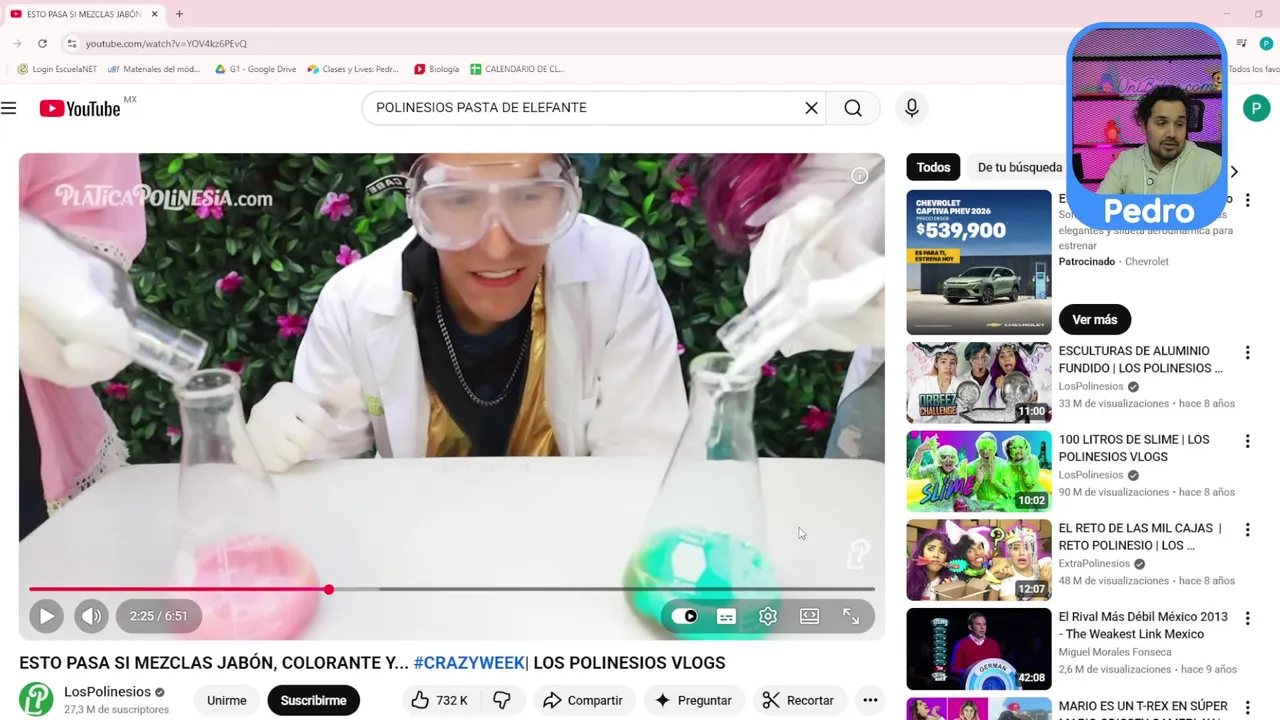
Task: Open options for Mario es un T-Rex video
Action: pos(1247,708)
